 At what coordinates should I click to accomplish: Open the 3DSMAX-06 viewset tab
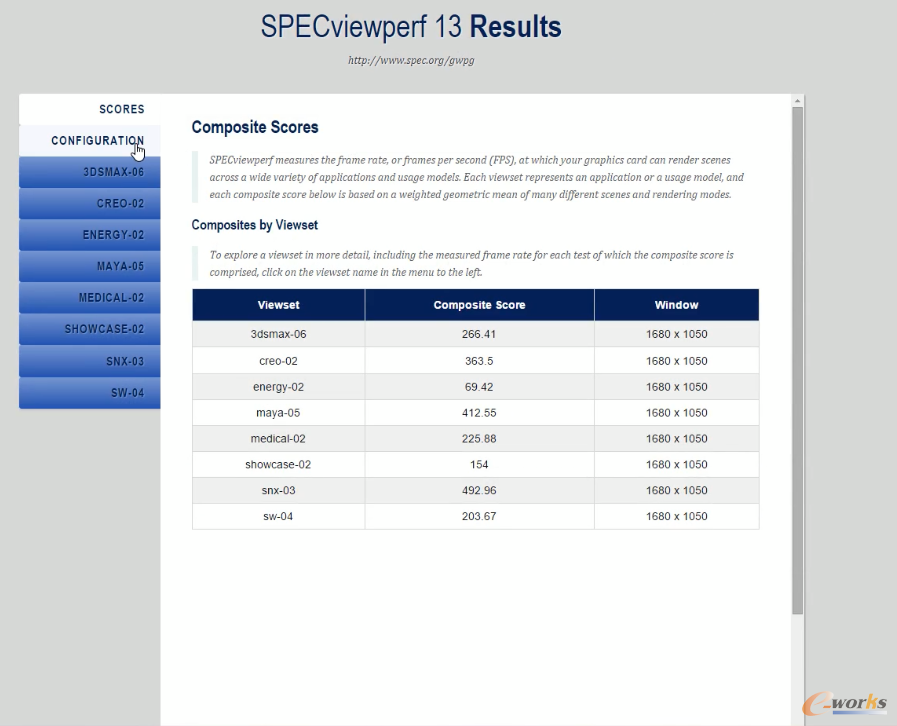(90, 172)
